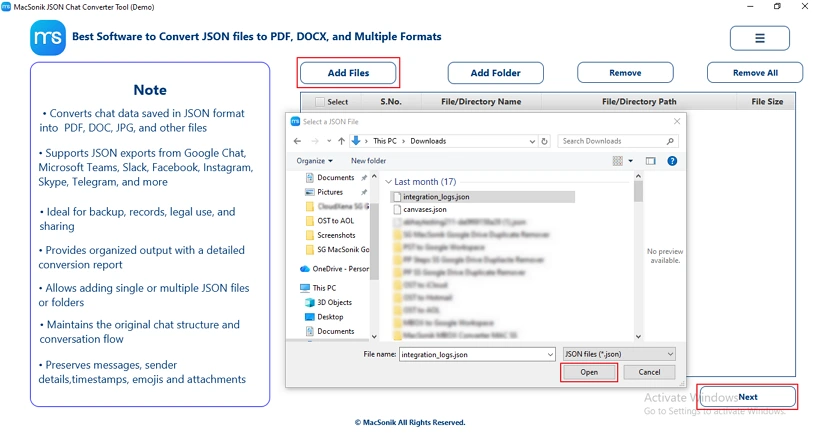Click New folder in dialog toolbar
Screen dimensions: 820x437
tap(368, 161)
